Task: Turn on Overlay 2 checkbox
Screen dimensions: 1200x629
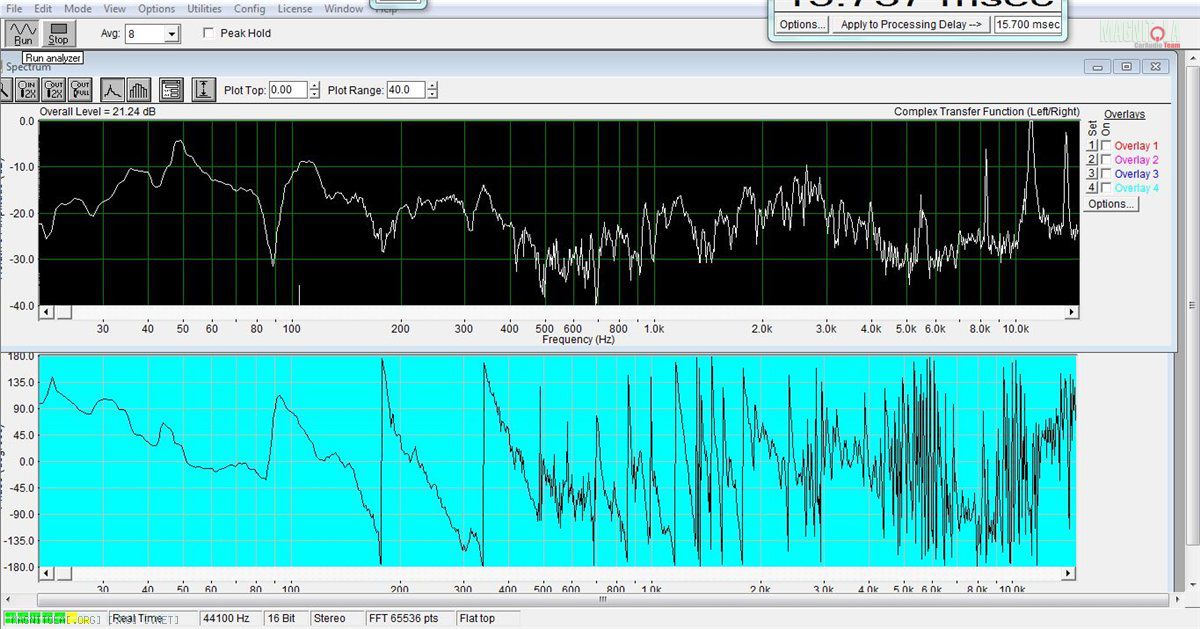Action: pyautogui.click(x=1106, y=160)
